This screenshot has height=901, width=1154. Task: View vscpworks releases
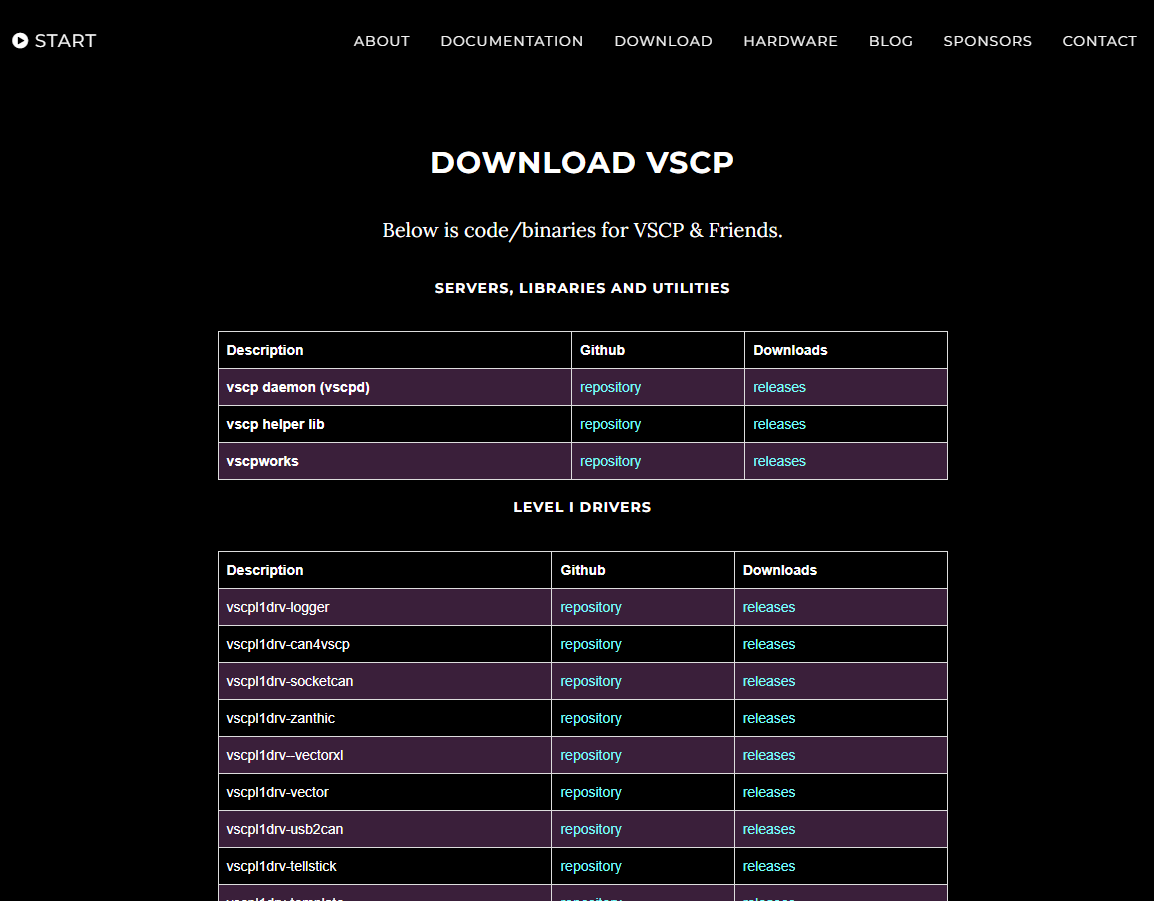coord(779,461)
